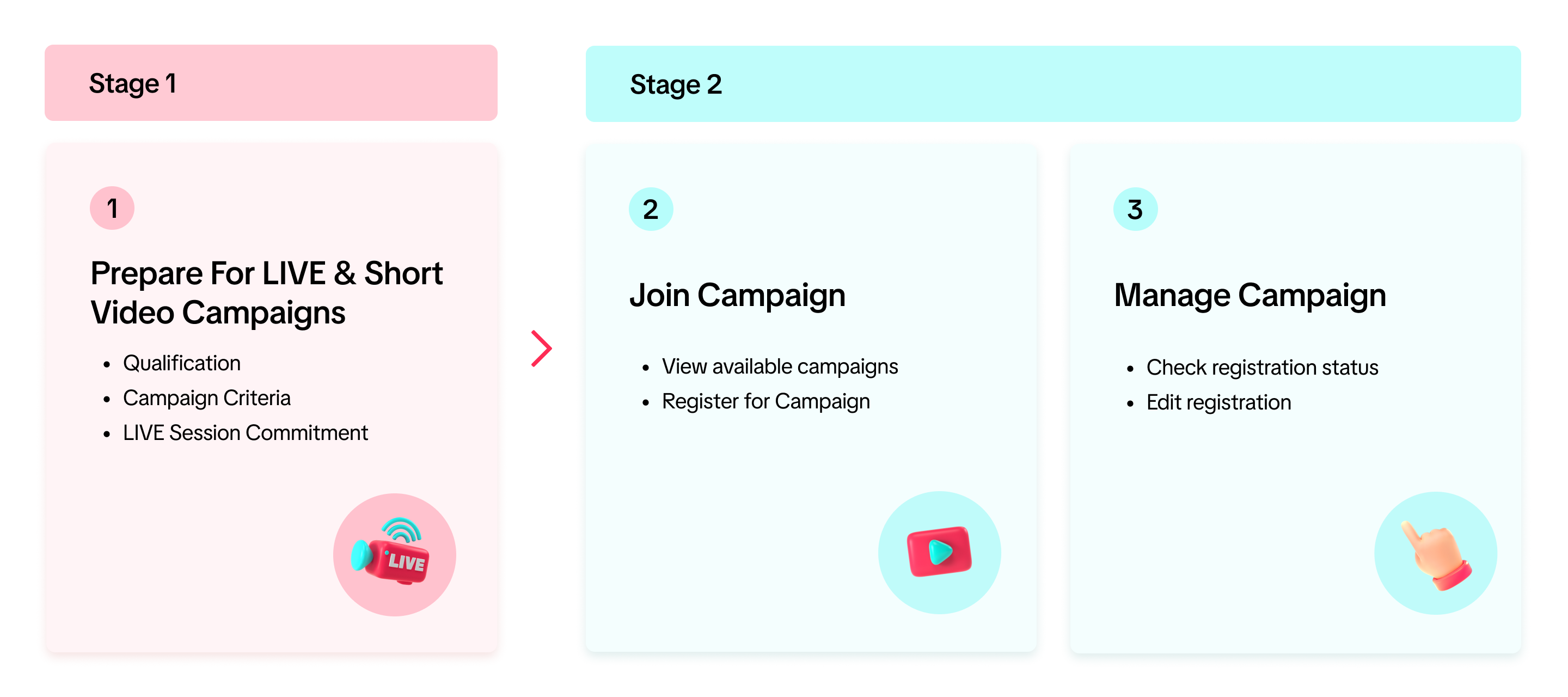Click the teal step 2 badge
Viewport: 1568px width, 697px height.
[x=651, y=210]
